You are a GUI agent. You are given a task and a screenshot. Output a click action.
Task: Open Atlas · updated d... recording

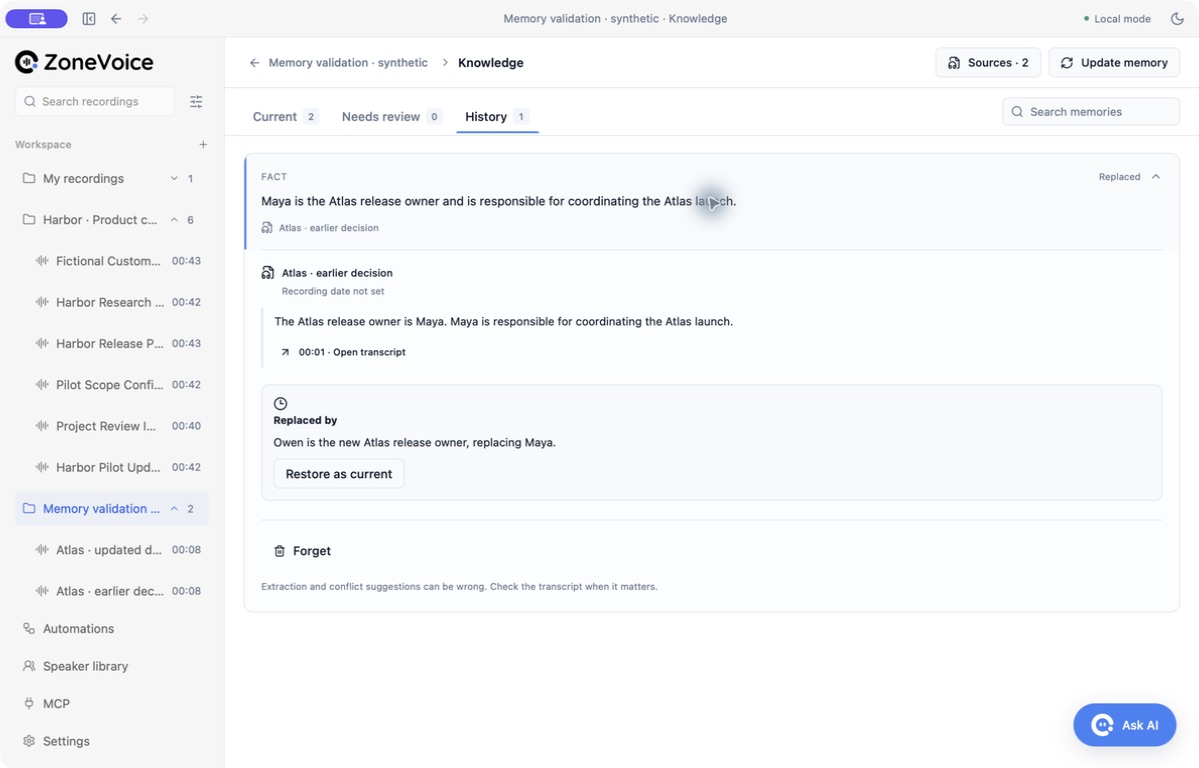point(118,550)
